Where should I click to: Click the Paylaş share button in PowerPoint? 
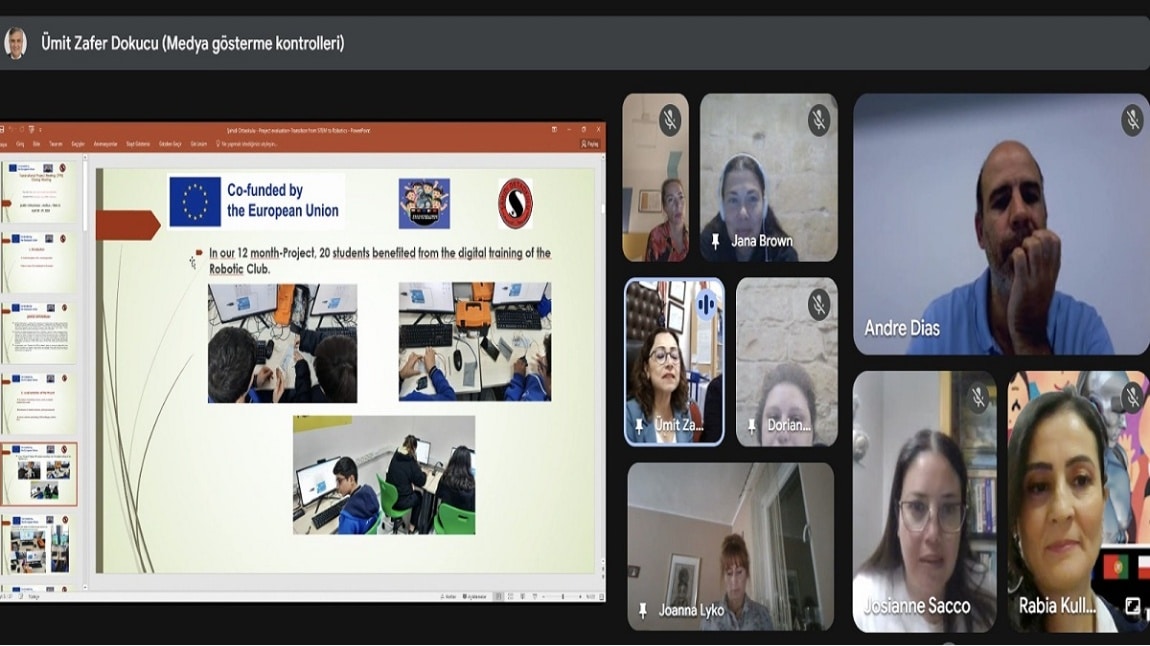[x=590, y=144]
